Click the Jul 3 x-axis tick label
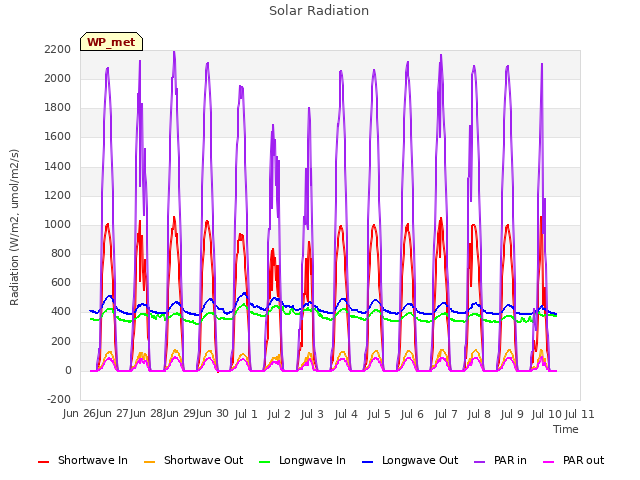 (312, 414)
